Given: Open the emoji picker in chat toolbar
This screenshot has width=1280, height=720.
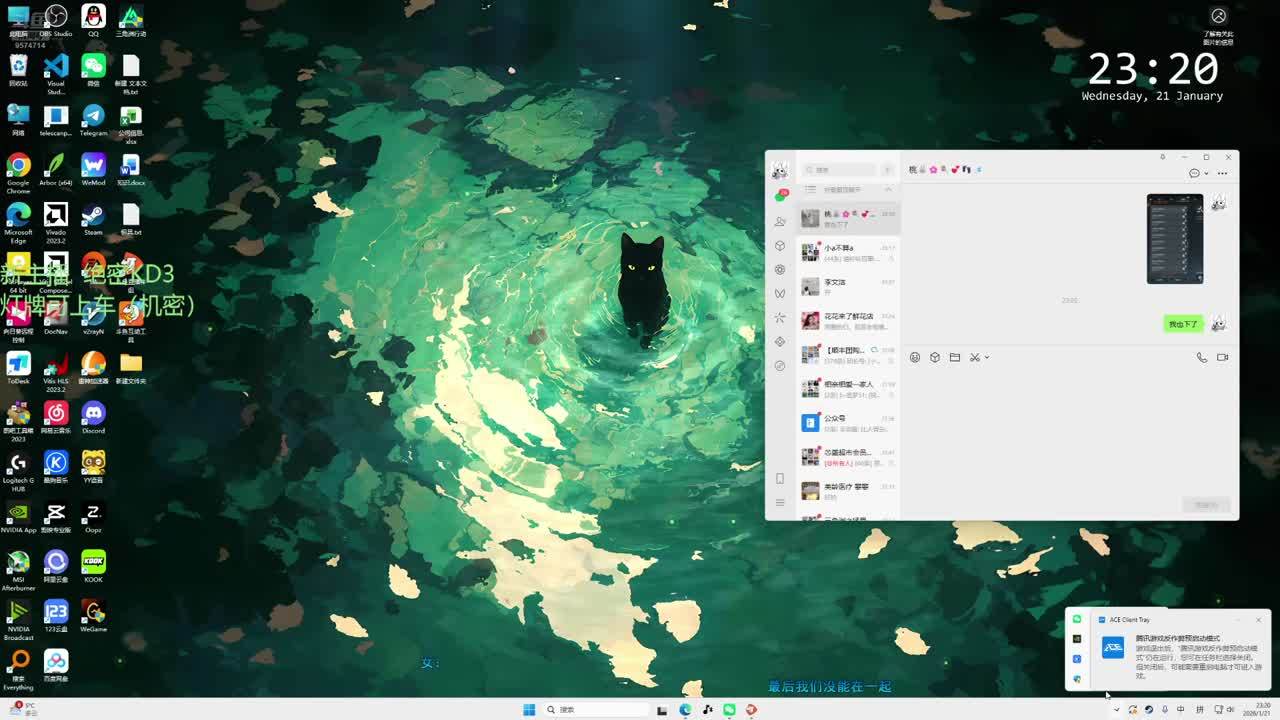Looking at the screenshot, I should pos(915,357).
